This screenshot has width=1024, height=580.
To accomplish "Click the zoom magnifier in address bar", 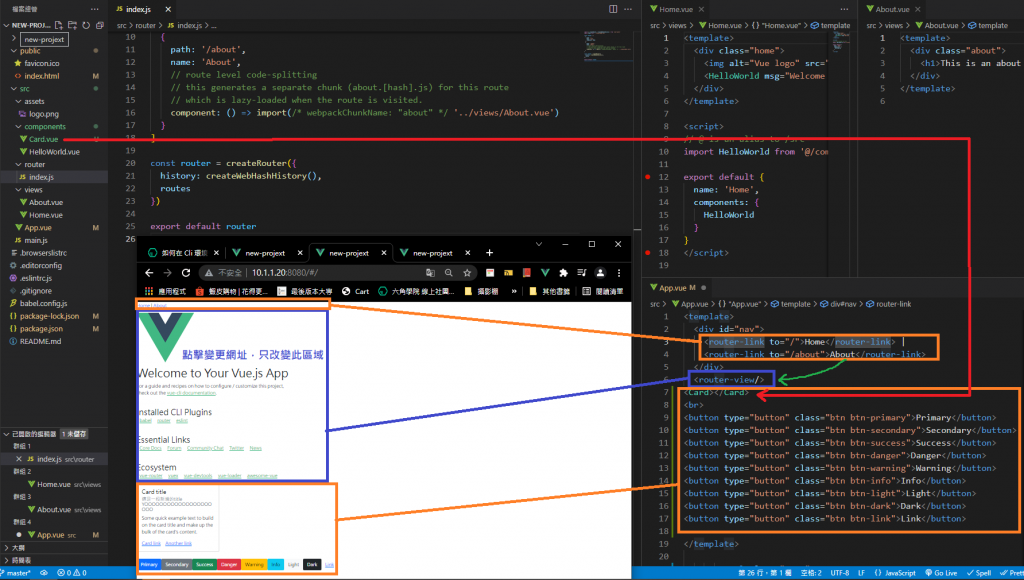I will click(x=449, y=273).
